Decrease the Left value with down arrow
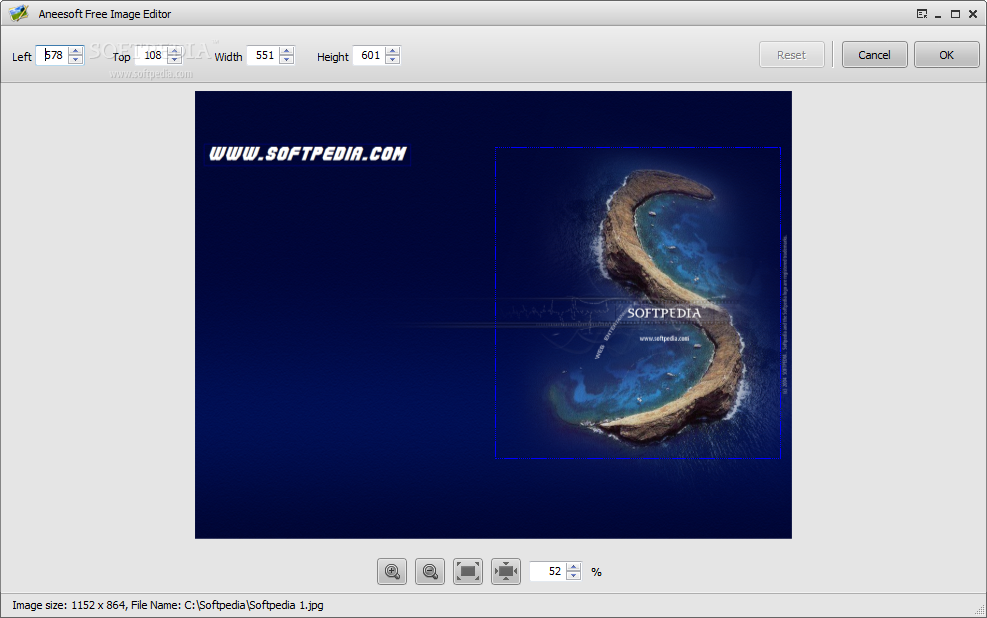Screen dimensions: 987x618 point(76,60)
